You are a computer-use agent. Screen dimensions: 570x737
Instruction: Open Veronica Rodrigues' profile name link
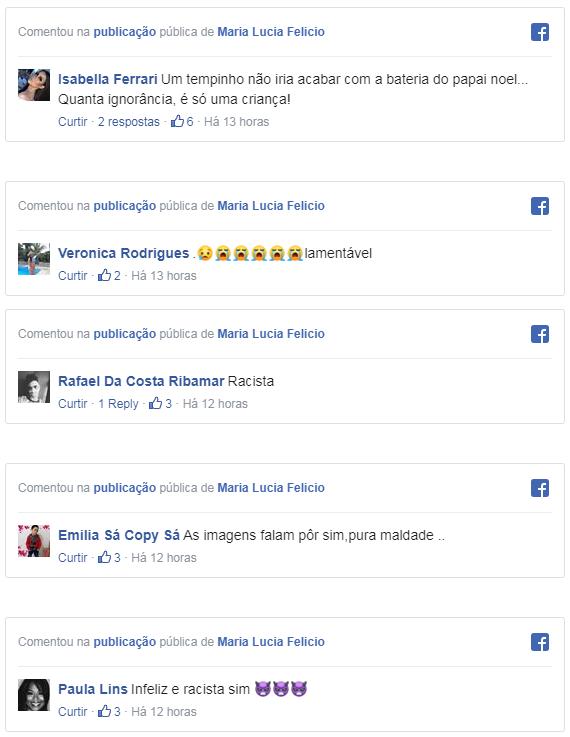[x=124, y=253]
